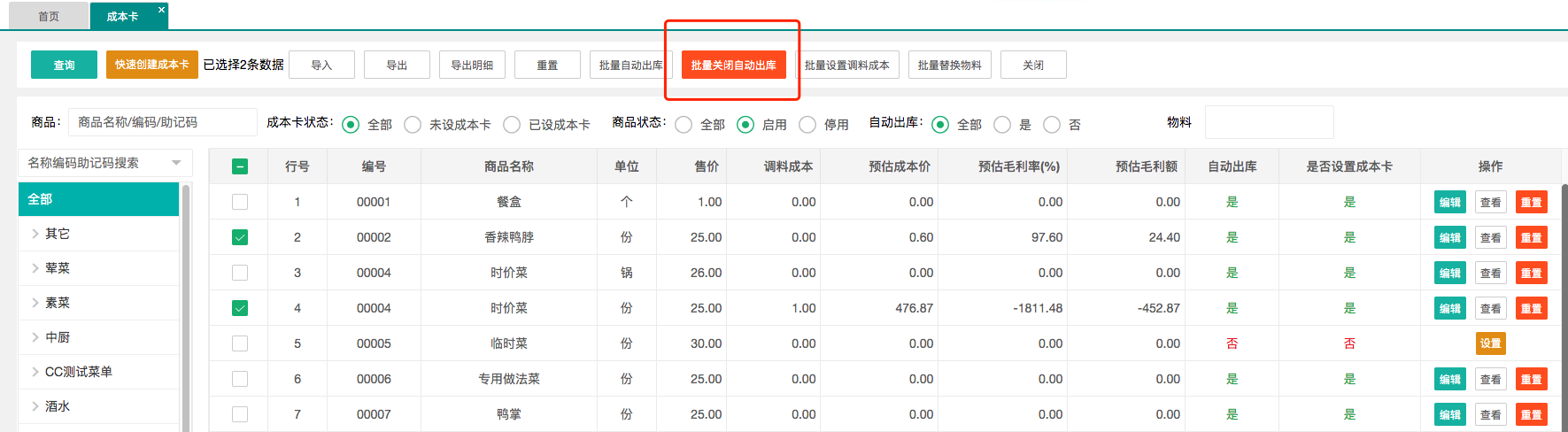Click the 重置 toolbar button

[547, 65]
